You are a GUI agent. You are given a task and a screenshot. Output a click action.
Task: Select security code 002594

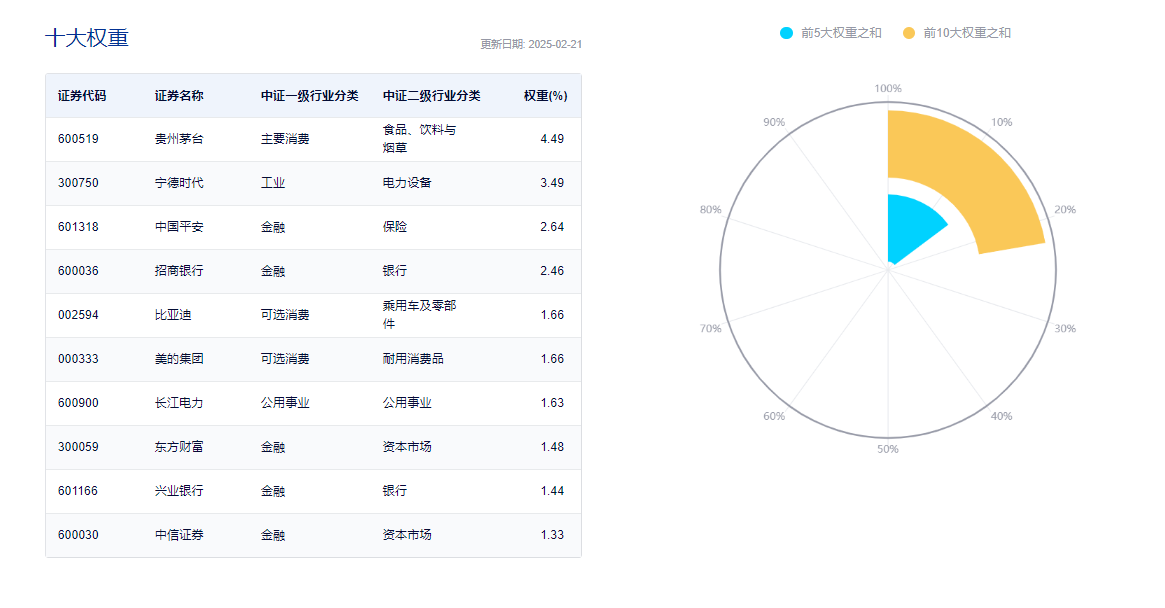tap(78, 315)
